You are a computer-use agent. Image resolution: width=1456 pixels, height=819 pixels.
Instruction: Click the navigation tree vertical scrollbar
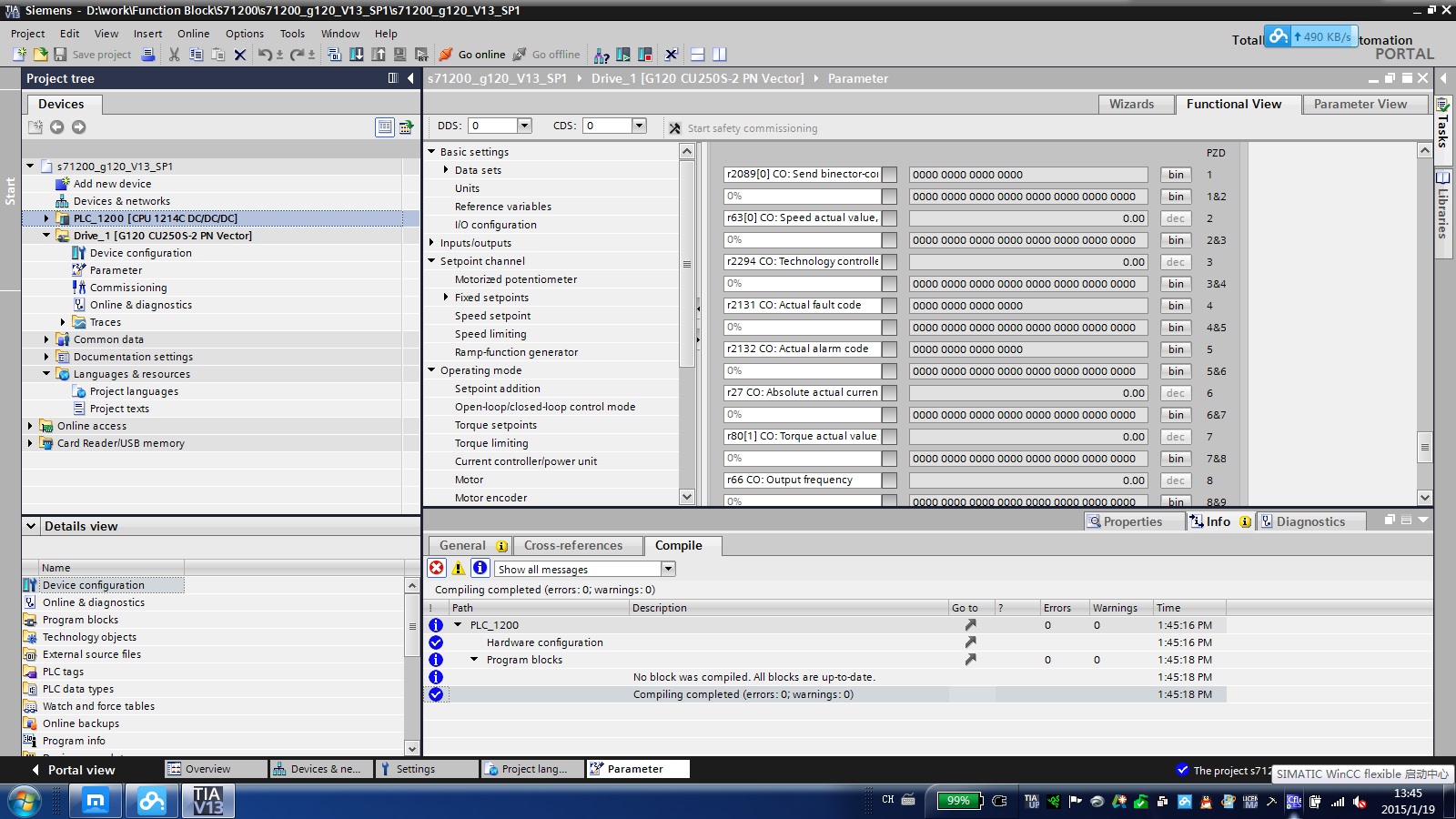coord(687,325)
